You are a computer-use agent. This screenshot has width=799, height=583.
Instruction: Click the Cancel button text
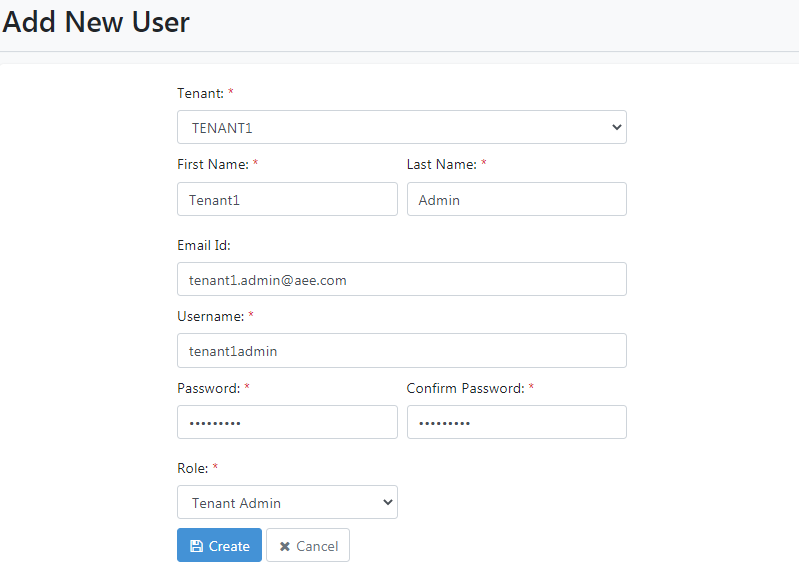(x=317, y=546)
